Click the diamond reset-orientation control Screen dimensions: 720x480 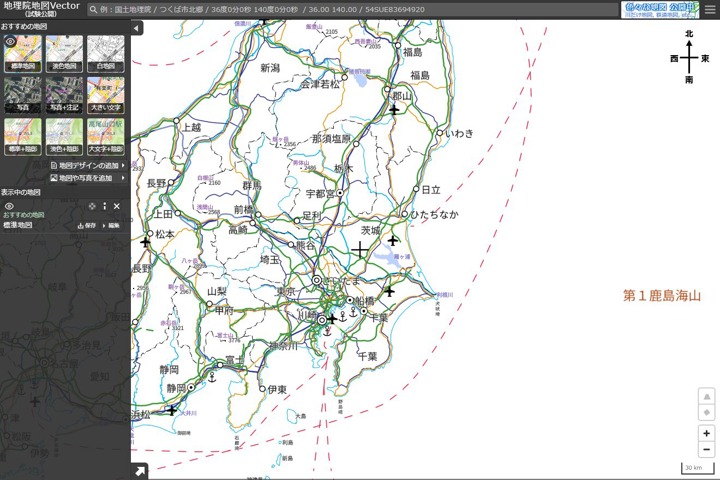click(706, 412)
